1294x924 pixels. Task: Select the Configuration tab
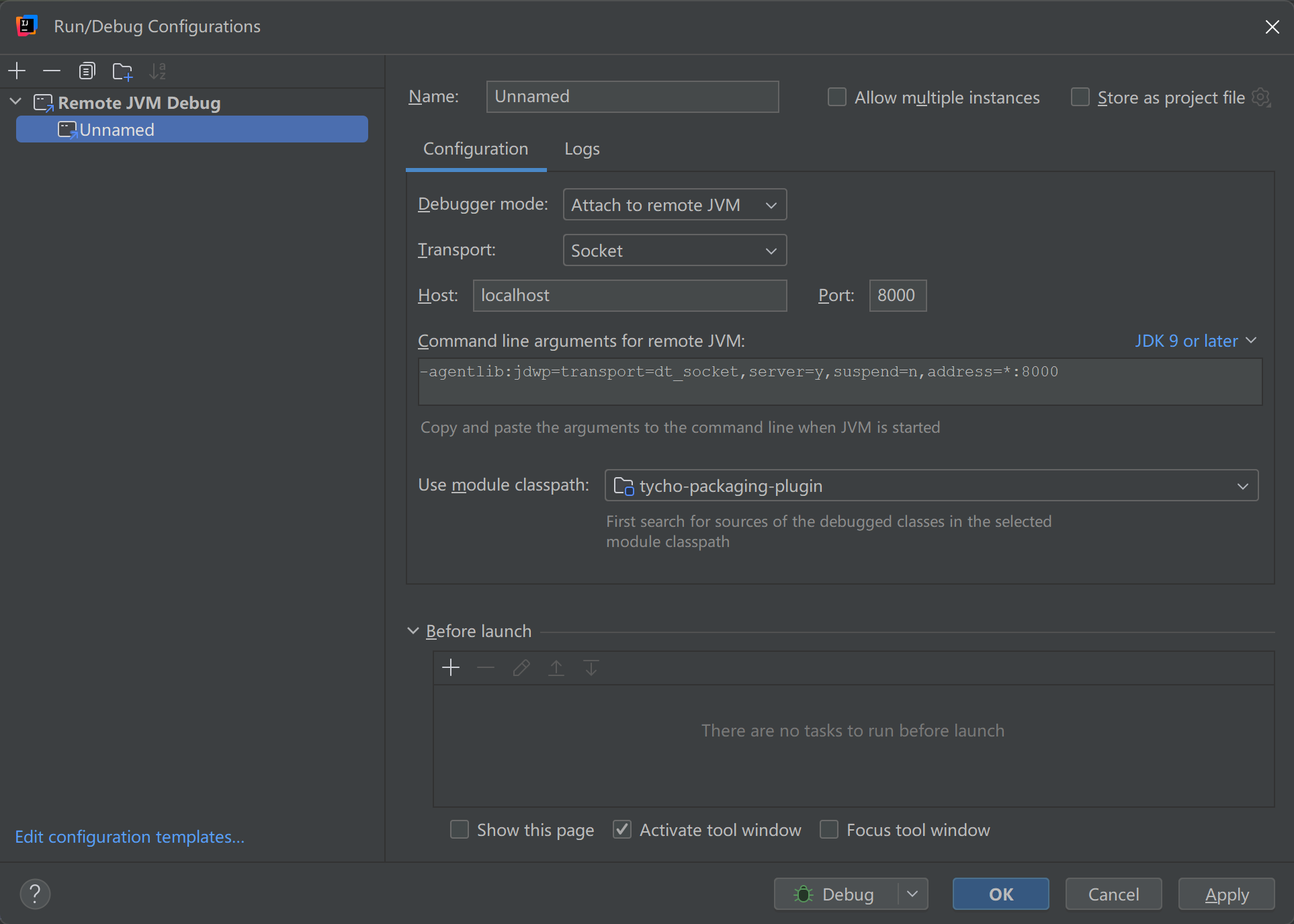pyautogui.click(x=476, y=149)
